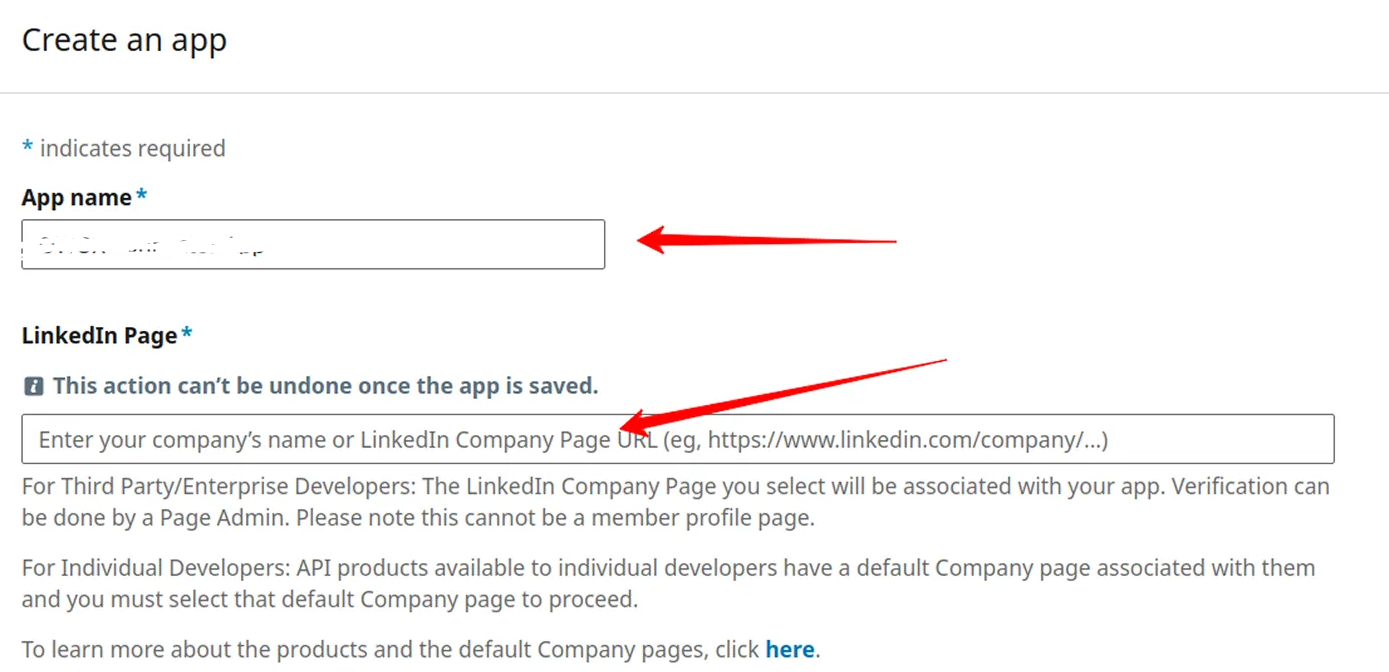Open the "here" link about default Company pages
The width and height of the screenshot is (1389, 672).
[x=789, y=650]
